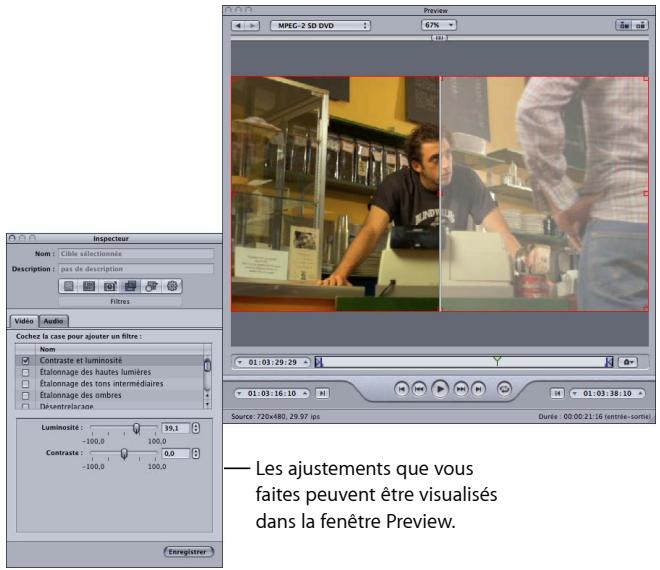Go to the start of the clip
The height and width of the screenshot is (570, 660).
[x=402, y=389]
